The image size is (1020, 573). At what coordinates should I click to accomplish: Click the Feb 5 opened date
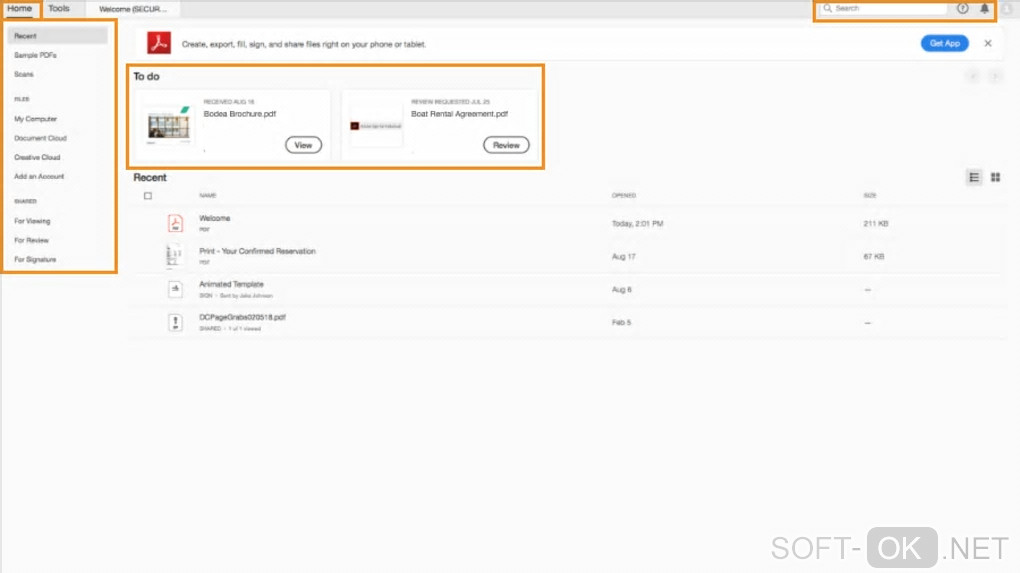(621, 323)
